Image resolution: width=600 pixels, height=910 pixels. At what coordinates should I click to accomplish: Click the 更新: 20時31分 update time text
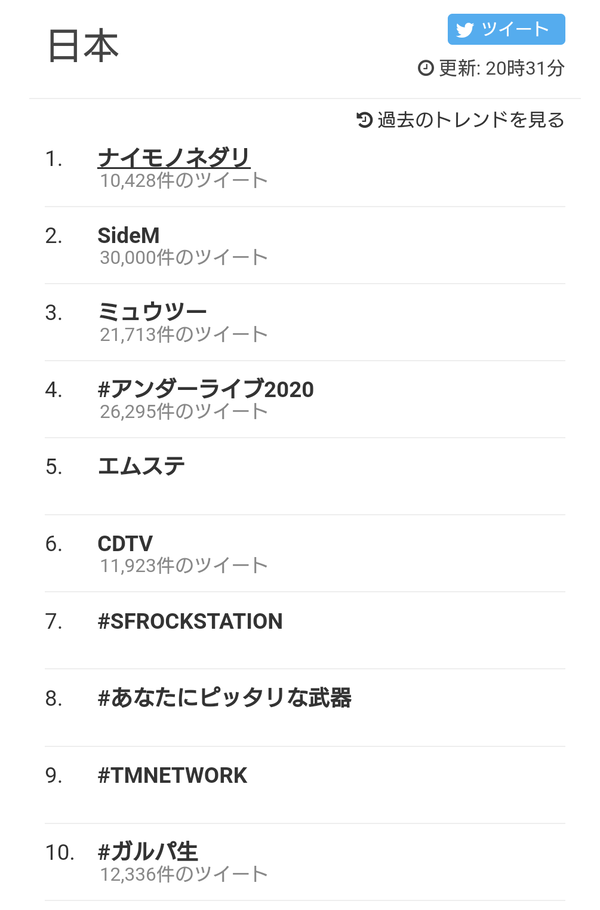coord(501,68)
